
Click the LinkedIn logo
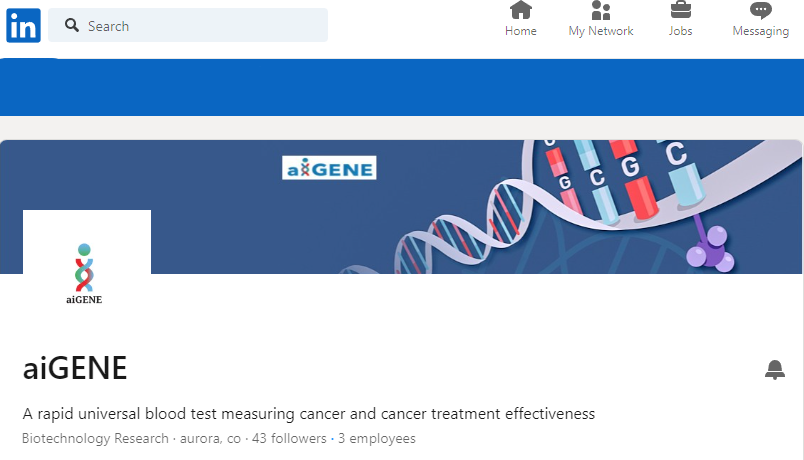click(23, 26)
